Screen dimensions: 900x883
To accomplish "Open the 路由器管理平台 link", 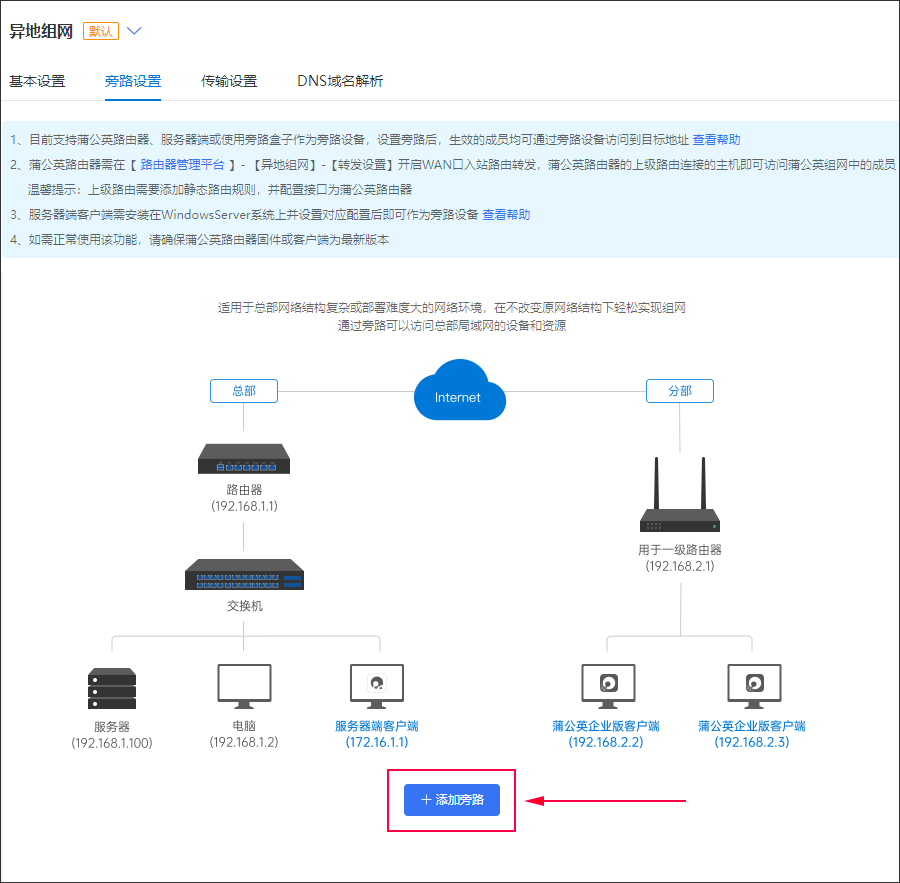I will tap(182, 165).
